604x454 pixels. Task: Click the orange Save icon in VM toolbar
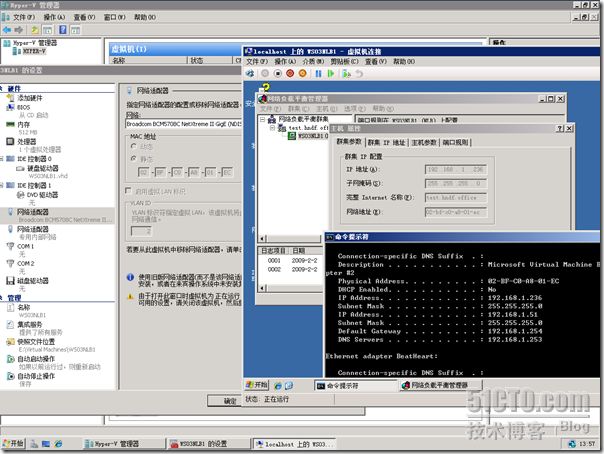click(303, 73)
